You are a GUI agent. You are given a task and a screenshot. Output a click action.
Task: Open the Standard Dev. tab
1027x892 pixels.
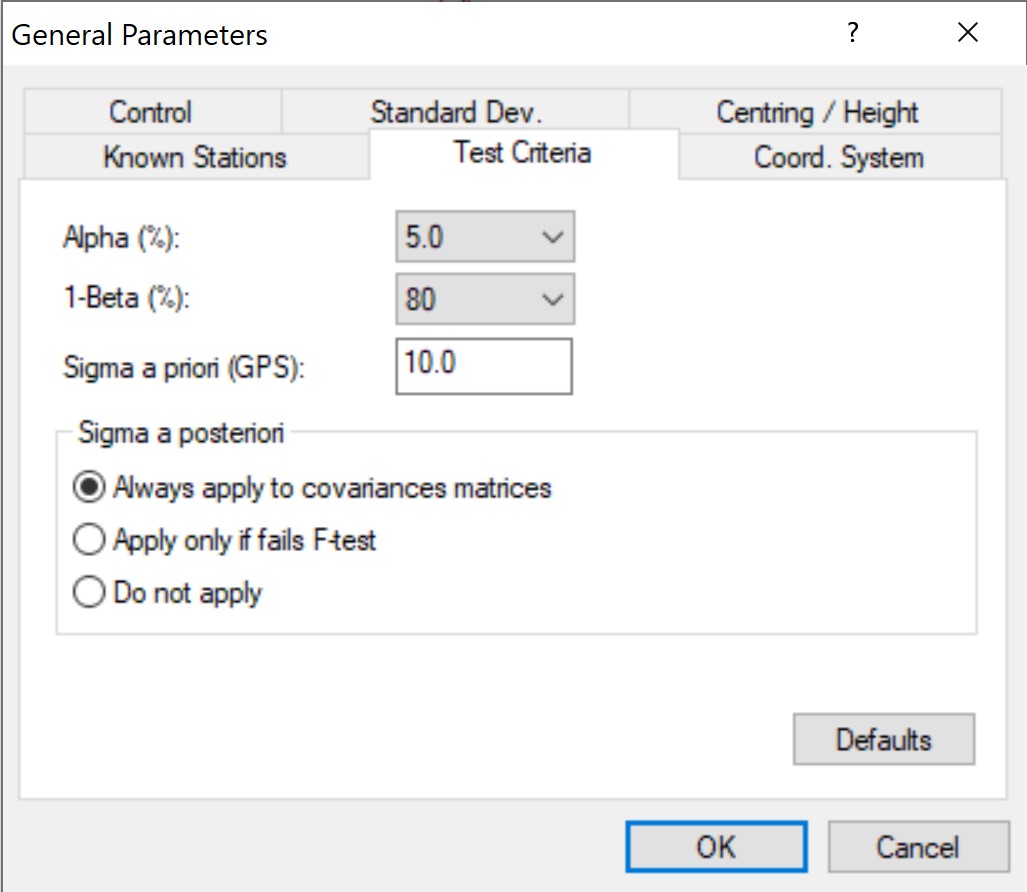[456, 112]
